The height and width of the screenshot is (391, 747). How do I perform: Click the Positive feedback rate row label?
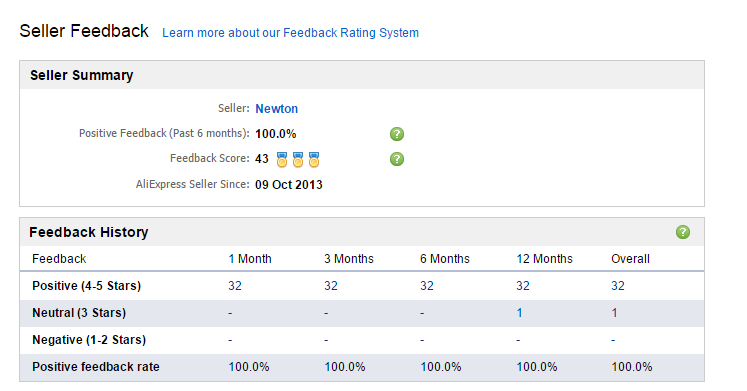tap(96, 367)
